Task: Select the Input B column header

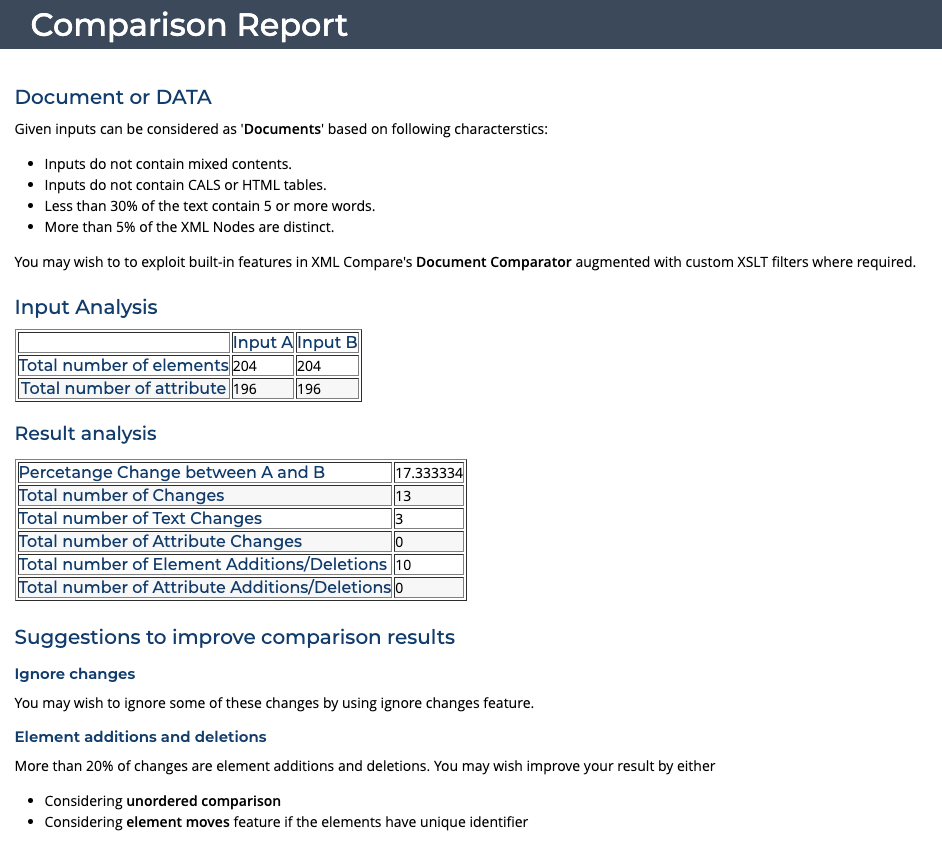Action: pos(327,342)
